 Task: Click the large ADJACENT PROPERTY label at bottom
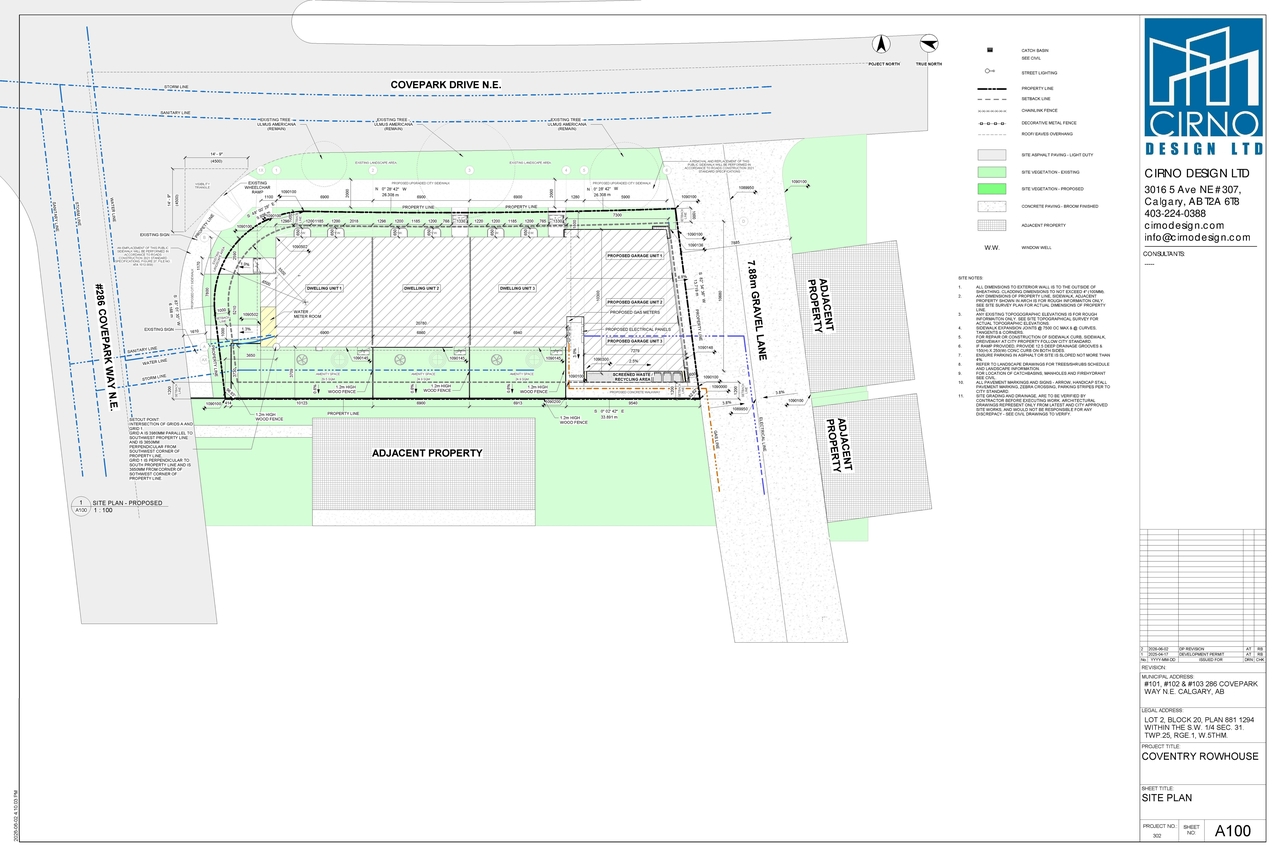[x=427, y=453]
